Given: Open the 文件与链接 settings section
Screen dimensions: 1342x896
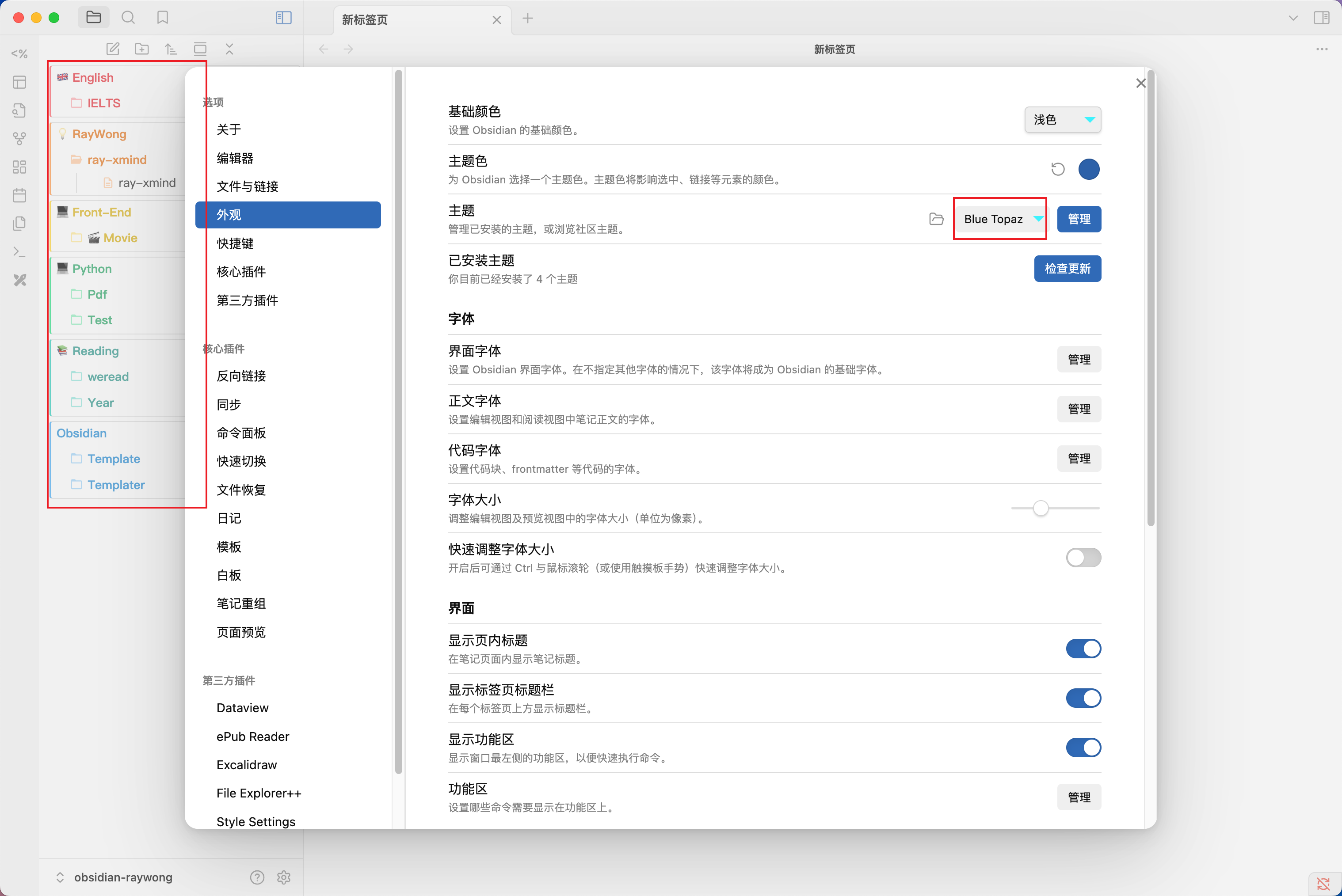Looking at the screenshot, I should (288, 186).
